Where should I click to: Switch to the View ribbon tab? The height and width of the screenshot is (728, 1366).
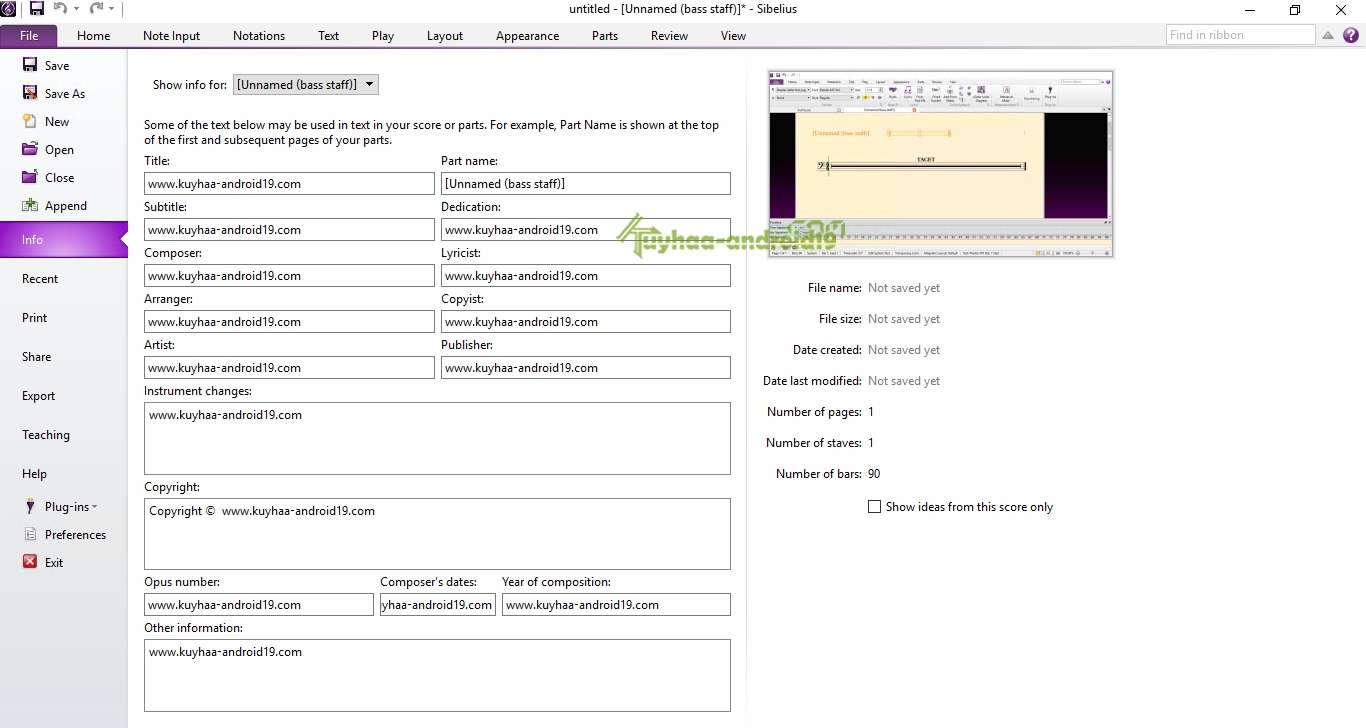[733, 36]
